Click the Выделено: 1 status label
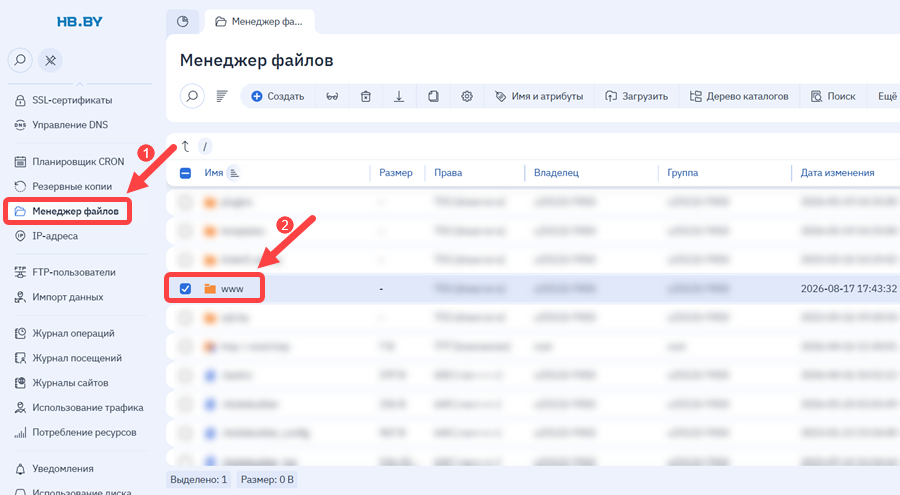This screenshot has width=900, height=495. (199, 479)
